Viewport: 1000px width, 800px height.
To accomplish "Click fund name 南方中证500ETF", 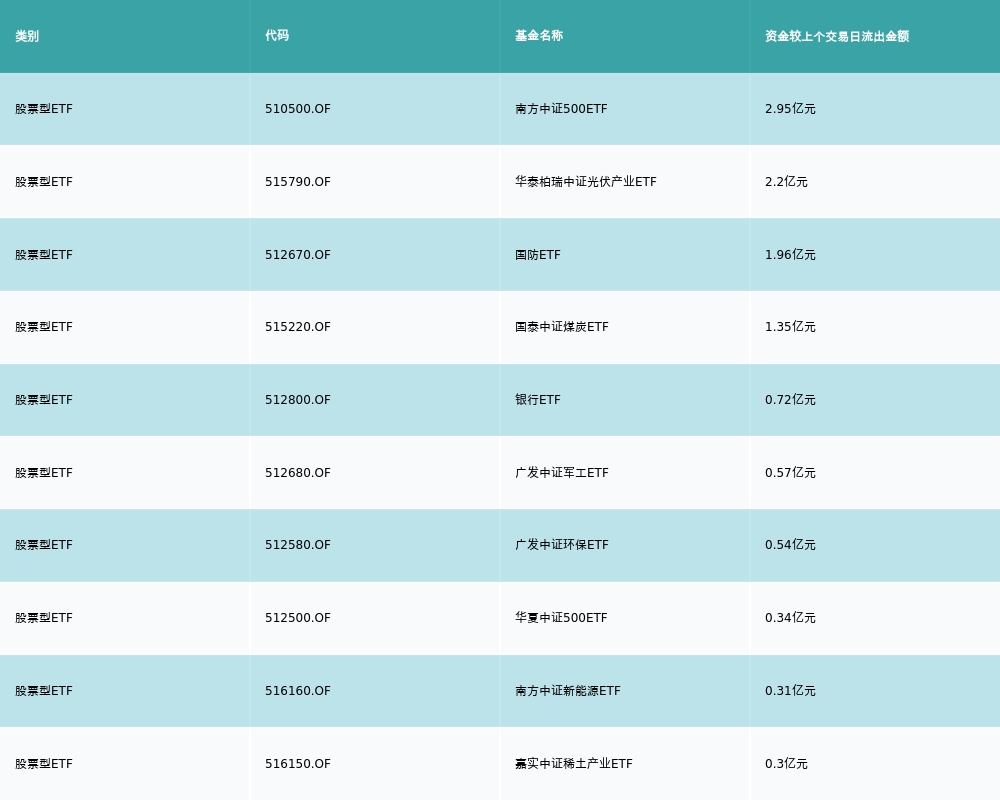I will [561, 109].
